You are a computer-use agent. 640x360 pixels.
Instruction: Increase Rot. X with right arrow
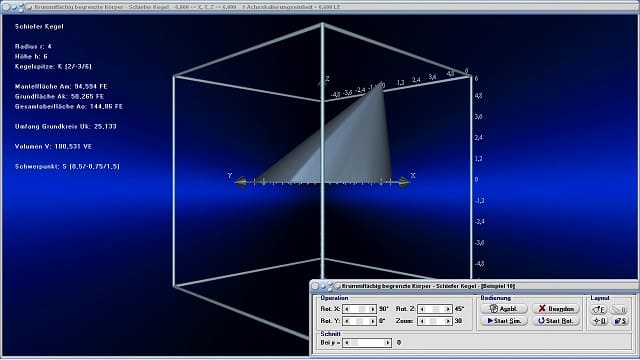tap(372, 309)
